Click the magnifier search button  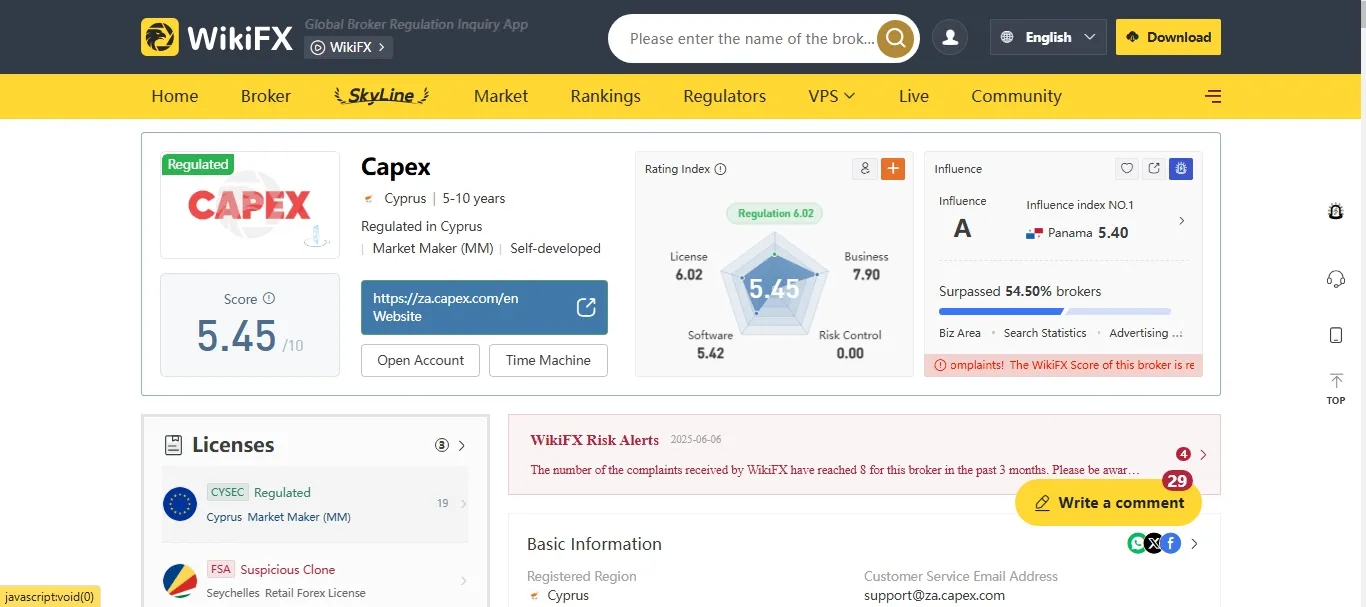click(x=896, y=39)
